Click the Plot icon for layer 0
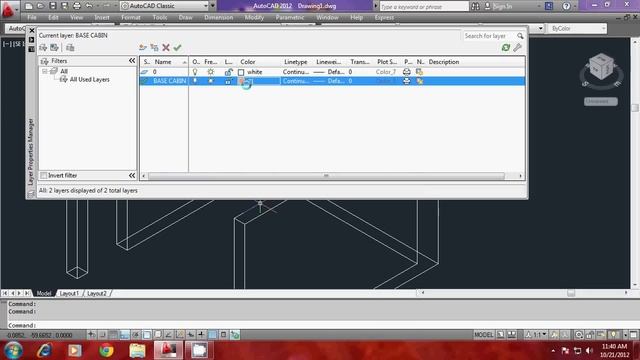Viewport: 640px width, 360px height. tap(407, 72)
